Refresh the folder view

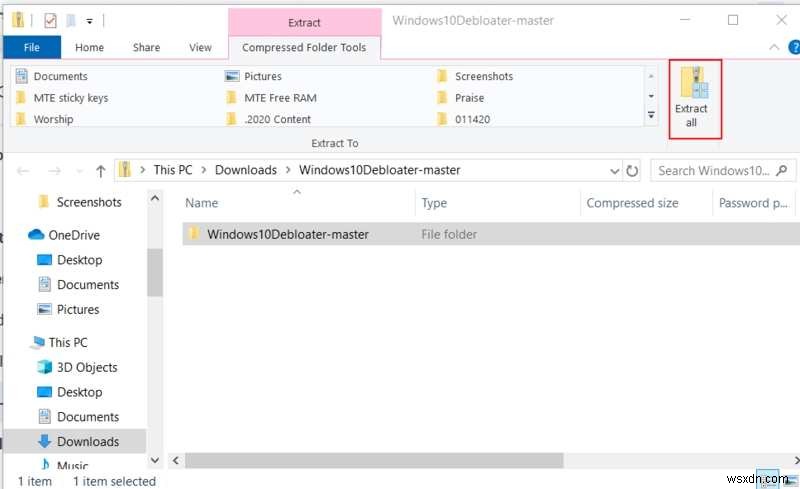point(632,170)
